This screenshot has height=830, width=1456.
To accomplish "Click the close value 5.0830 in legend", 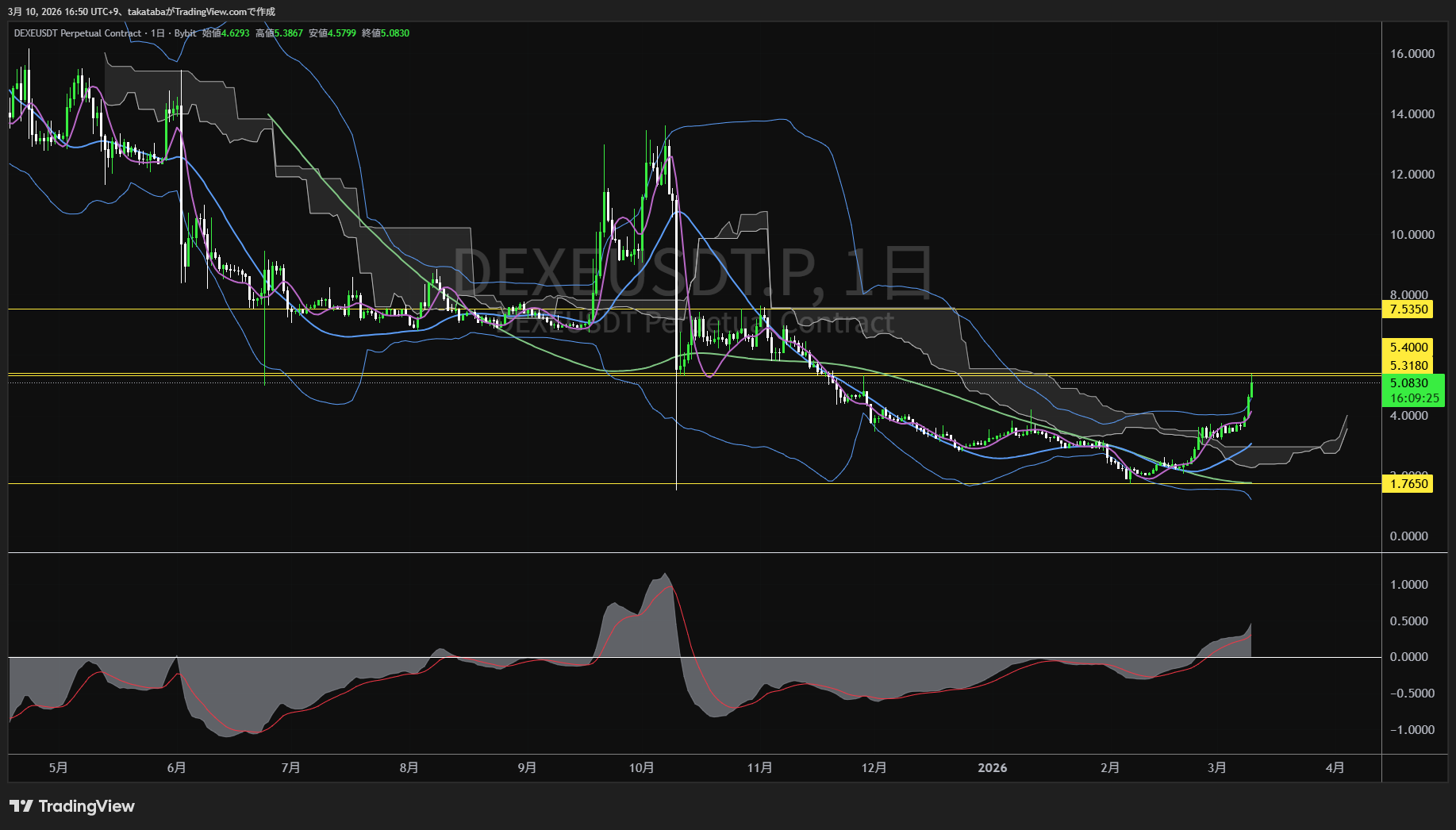I will 394,33.
